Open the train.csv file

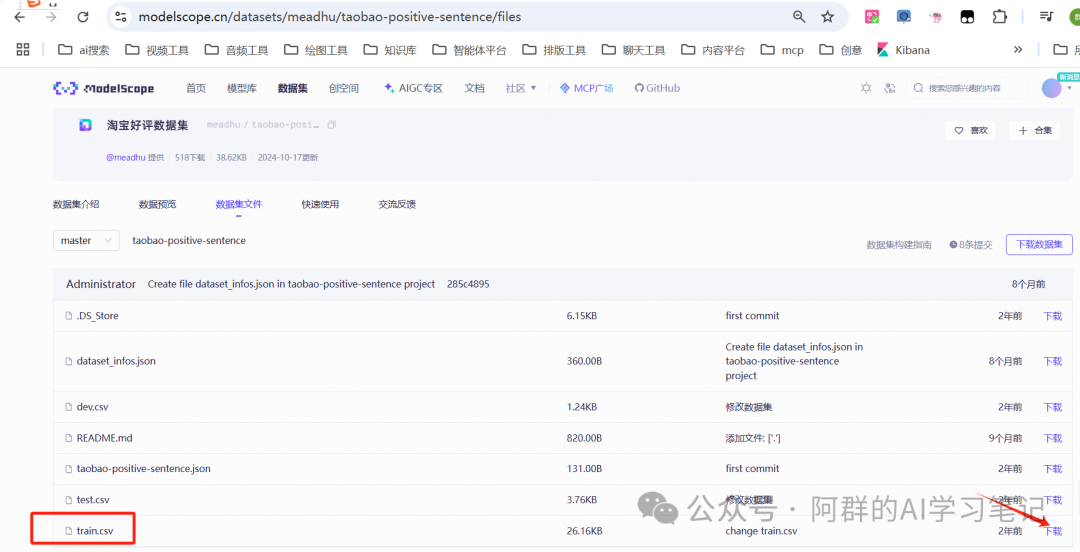[94, 531]
